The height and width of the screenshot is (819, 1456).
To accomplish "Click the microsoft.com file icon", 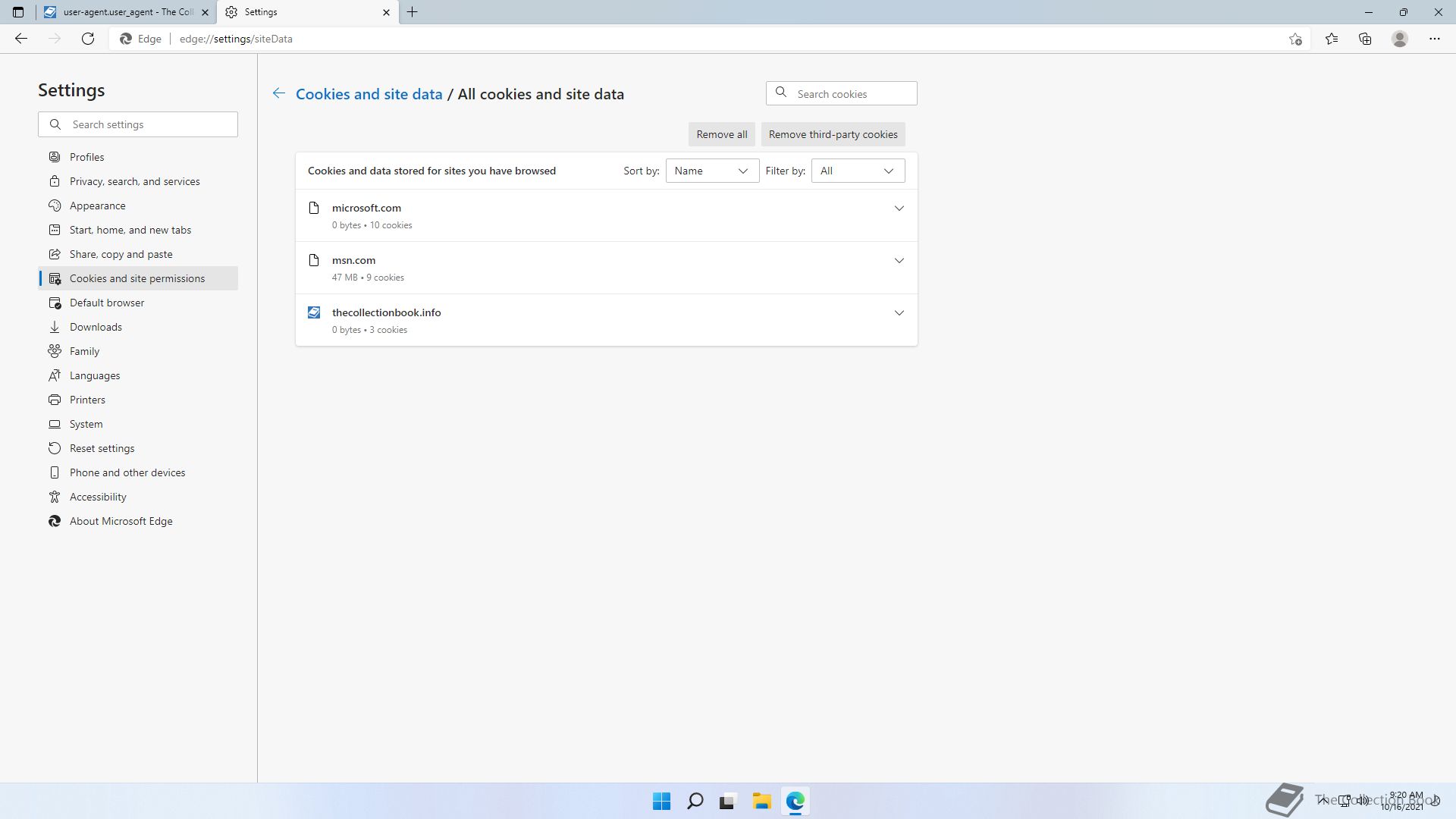I will [314, 208].
